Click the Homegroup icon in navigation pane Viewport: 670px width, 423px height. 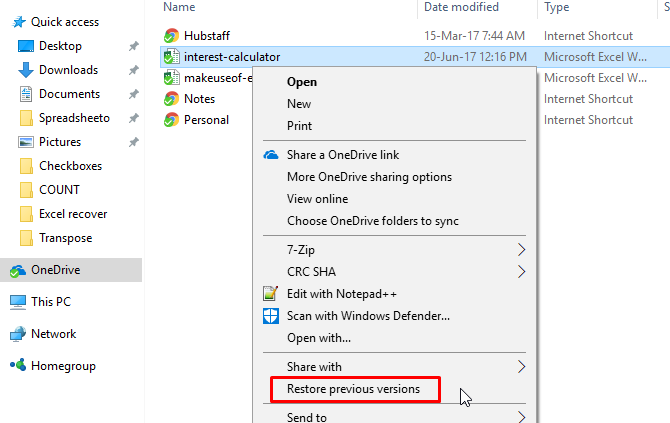[x=17, y=366]
